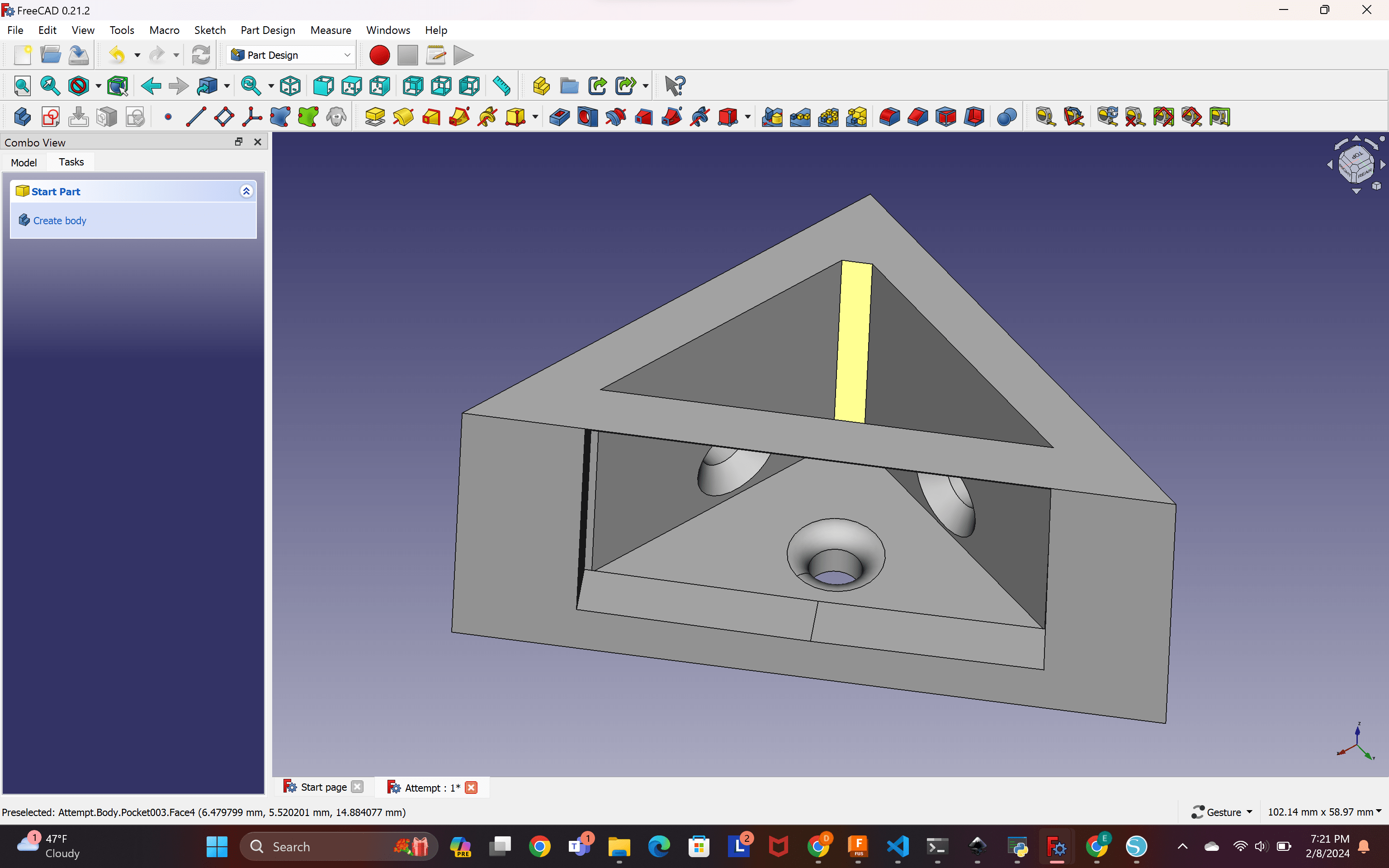Expand the additive primitive dropdown arrow
The height and width of the screenshot is (868, 1389).
click(x=535, y=117)
